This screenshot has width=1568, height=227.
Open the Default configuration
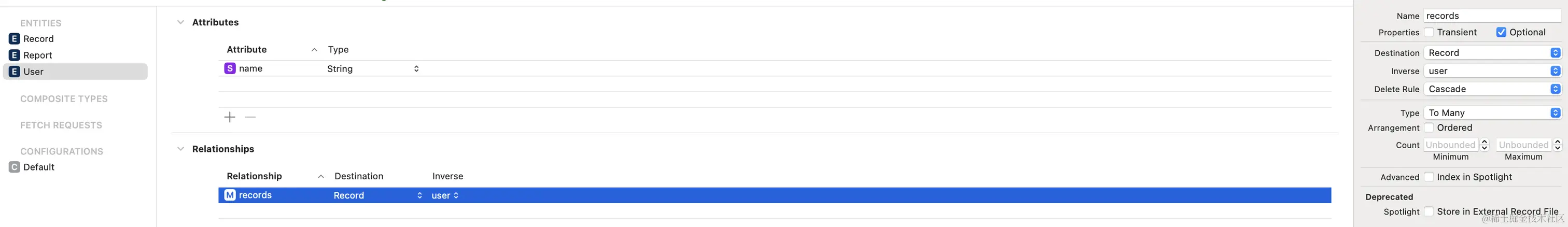38,167
